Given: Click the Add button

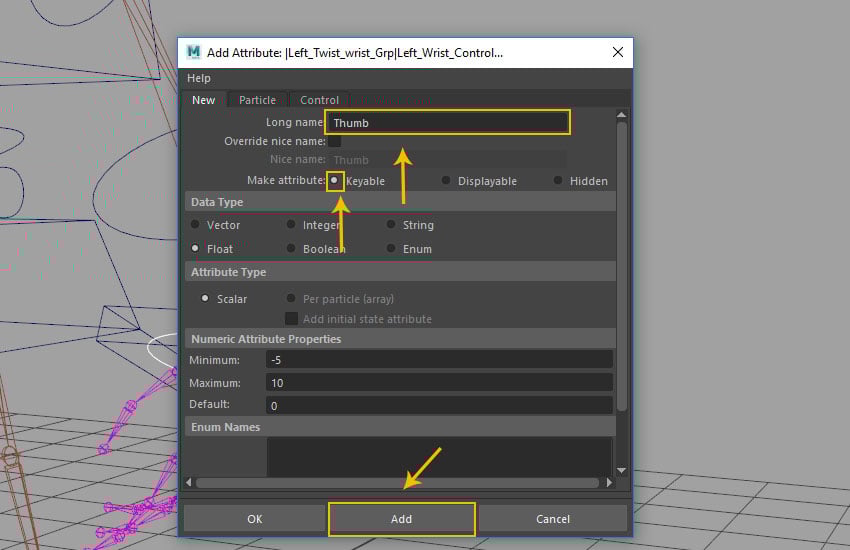Looking at the screenshot, I should tap(402, 519).
